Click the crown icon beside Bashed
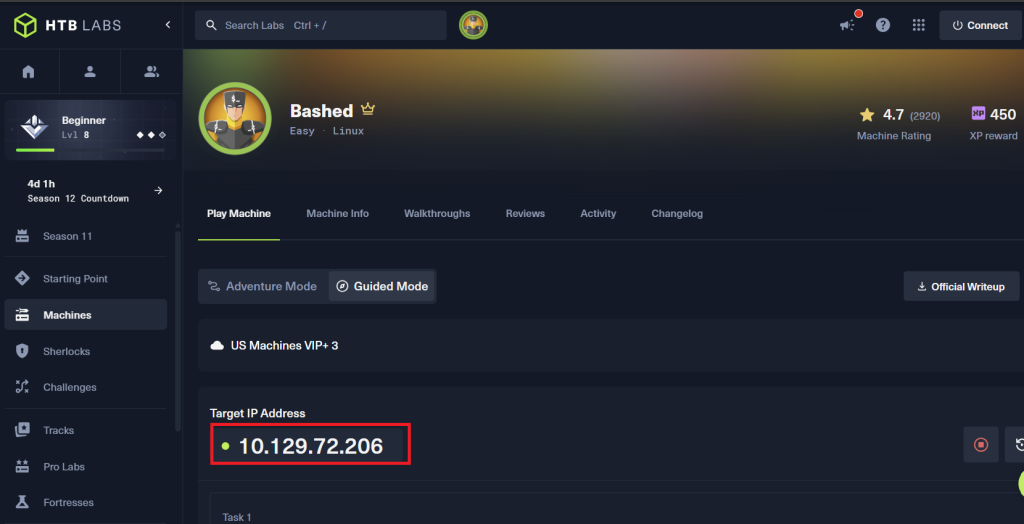The image size is (1024, 524). pos(368,109)
